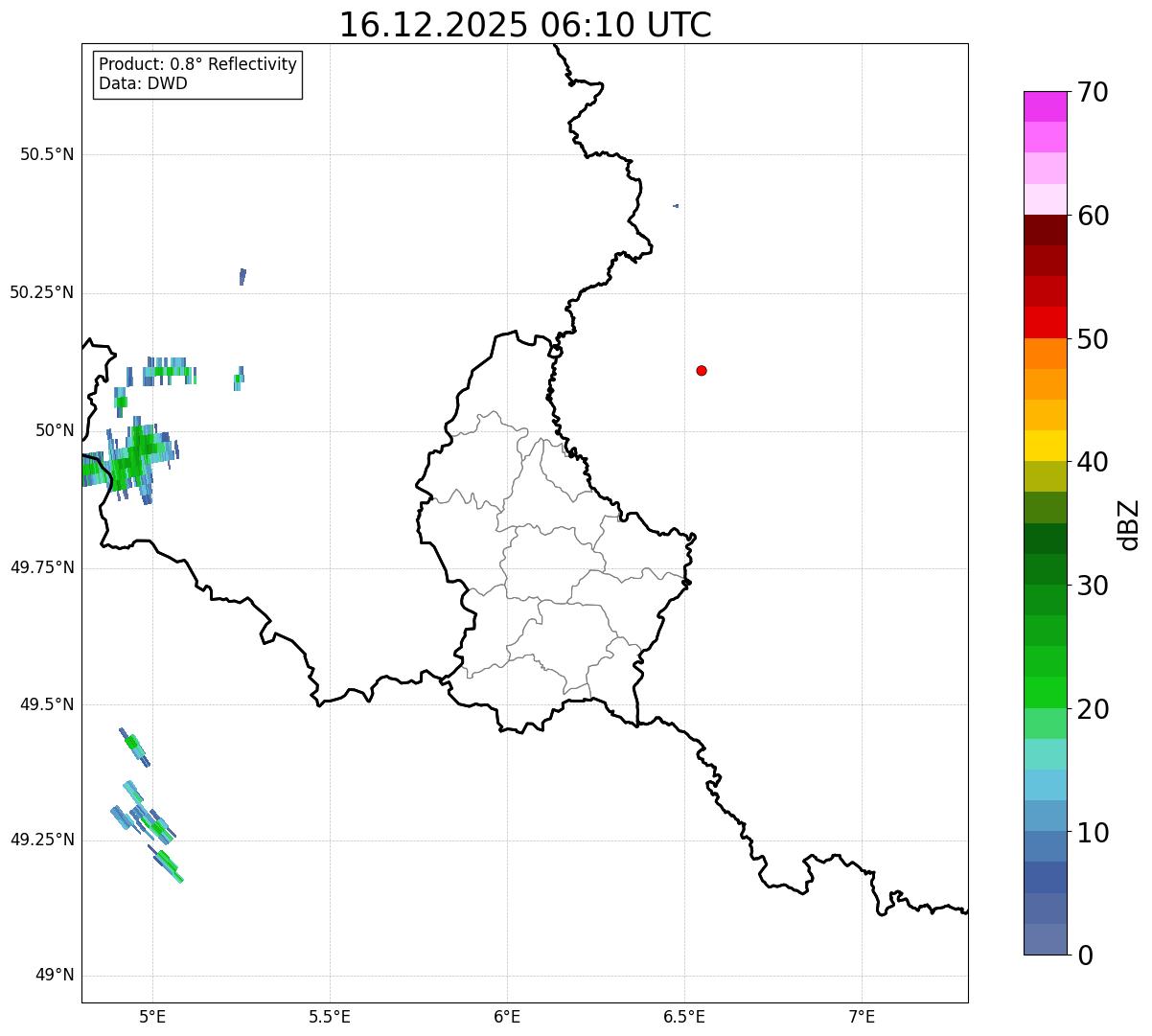Viewport: 1152px width, 1036px height.
Task: Click the "6.5°E" longitude label
Action: click(684, 1016)
